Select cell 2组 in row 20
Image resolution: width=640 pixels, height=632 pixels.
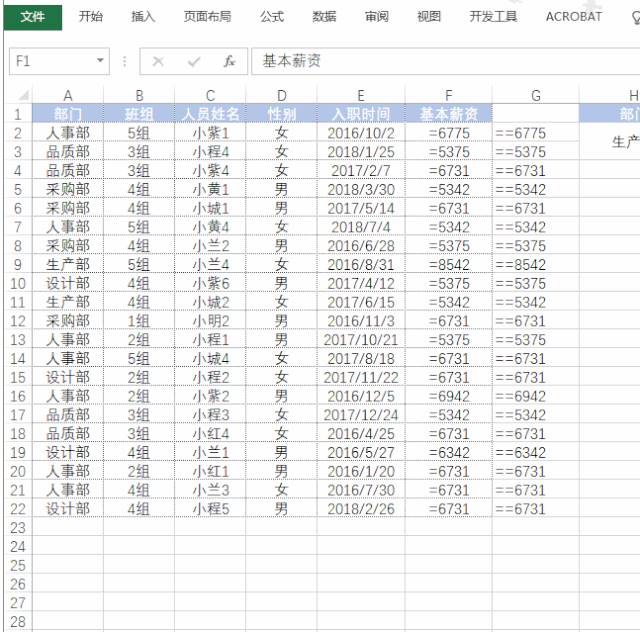139,471
